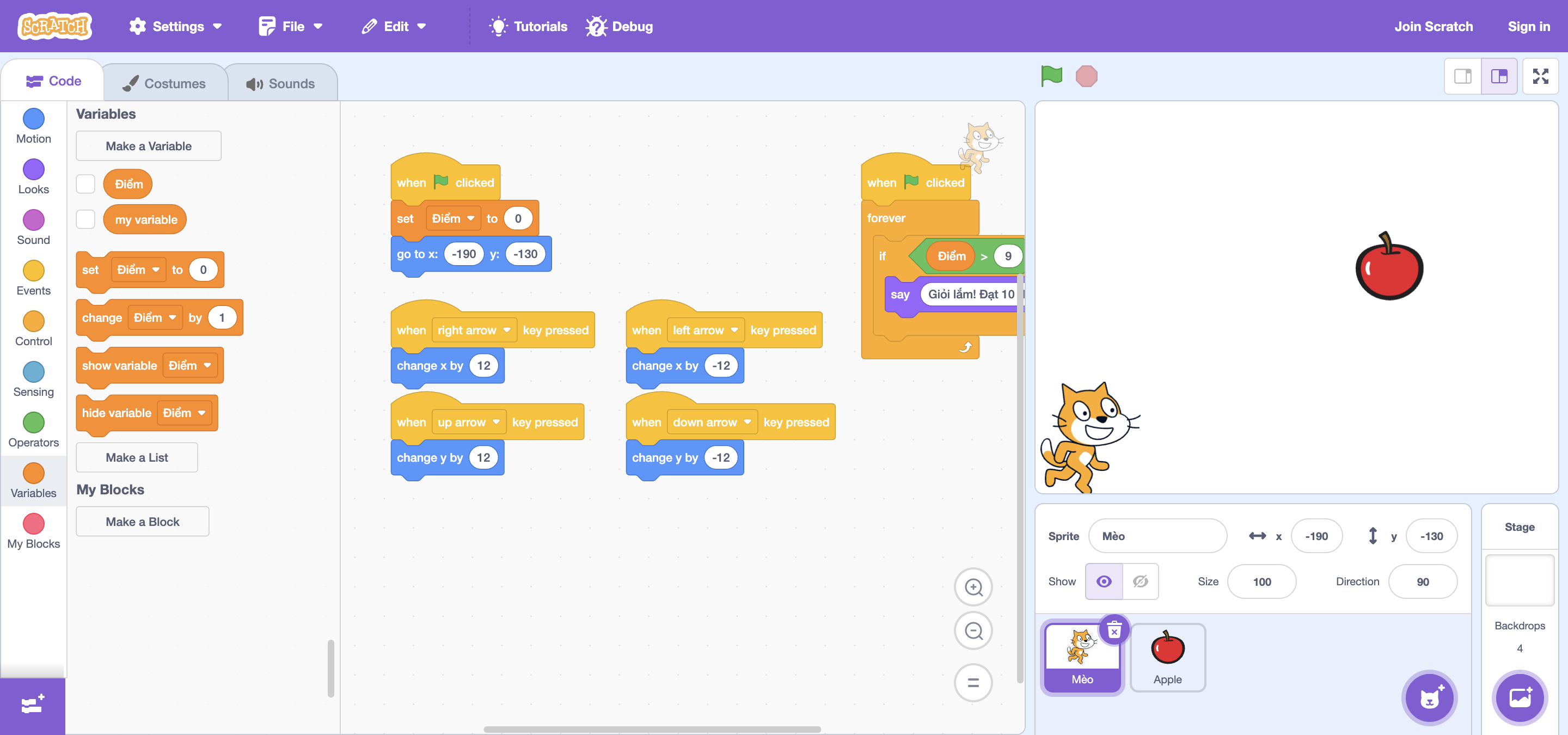Open the Choose a Sprite button
This screenshot has width=1568, height=735.
tap(1429, 698)
